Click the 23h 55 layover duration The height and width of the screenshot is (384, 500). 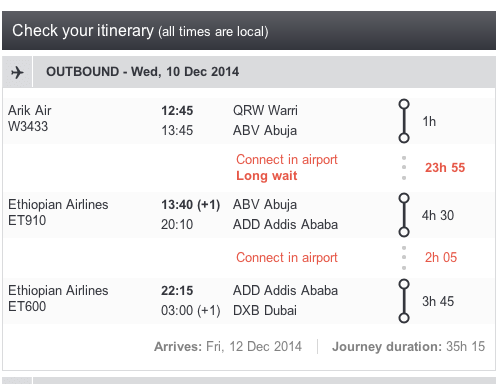[x=445, y=168]
